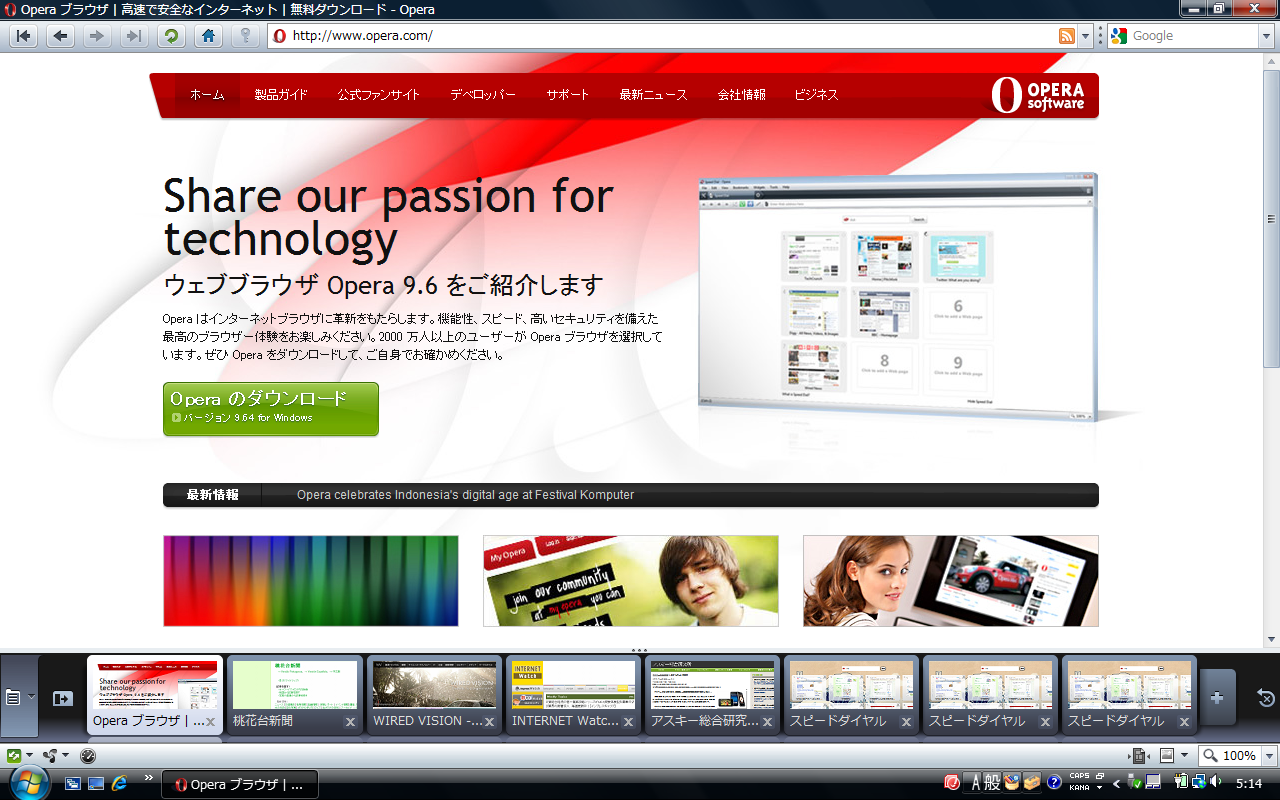Close the WIRED VISION tab

tap(489, 722)
